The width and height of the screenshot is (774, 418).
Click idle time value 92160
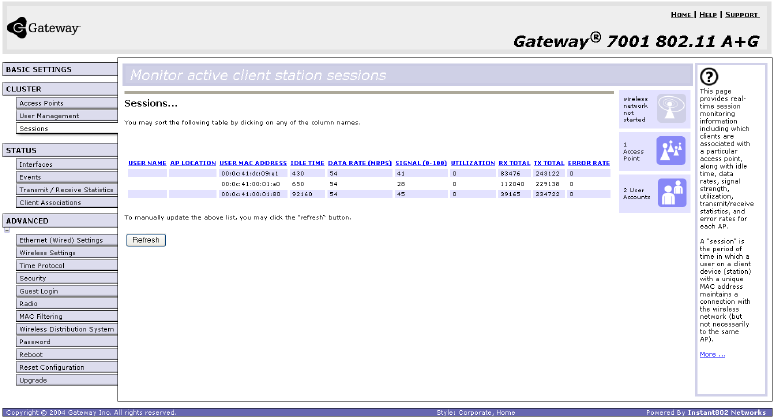tap(302, 194)
